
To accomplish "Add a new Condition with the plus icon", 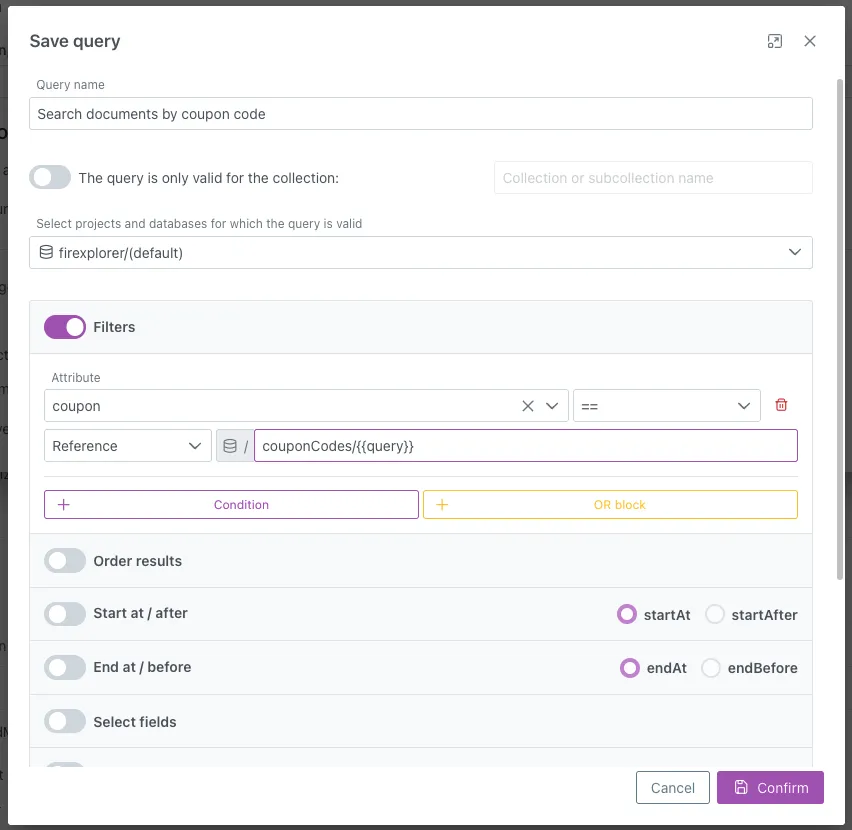I will click(64, 504).
